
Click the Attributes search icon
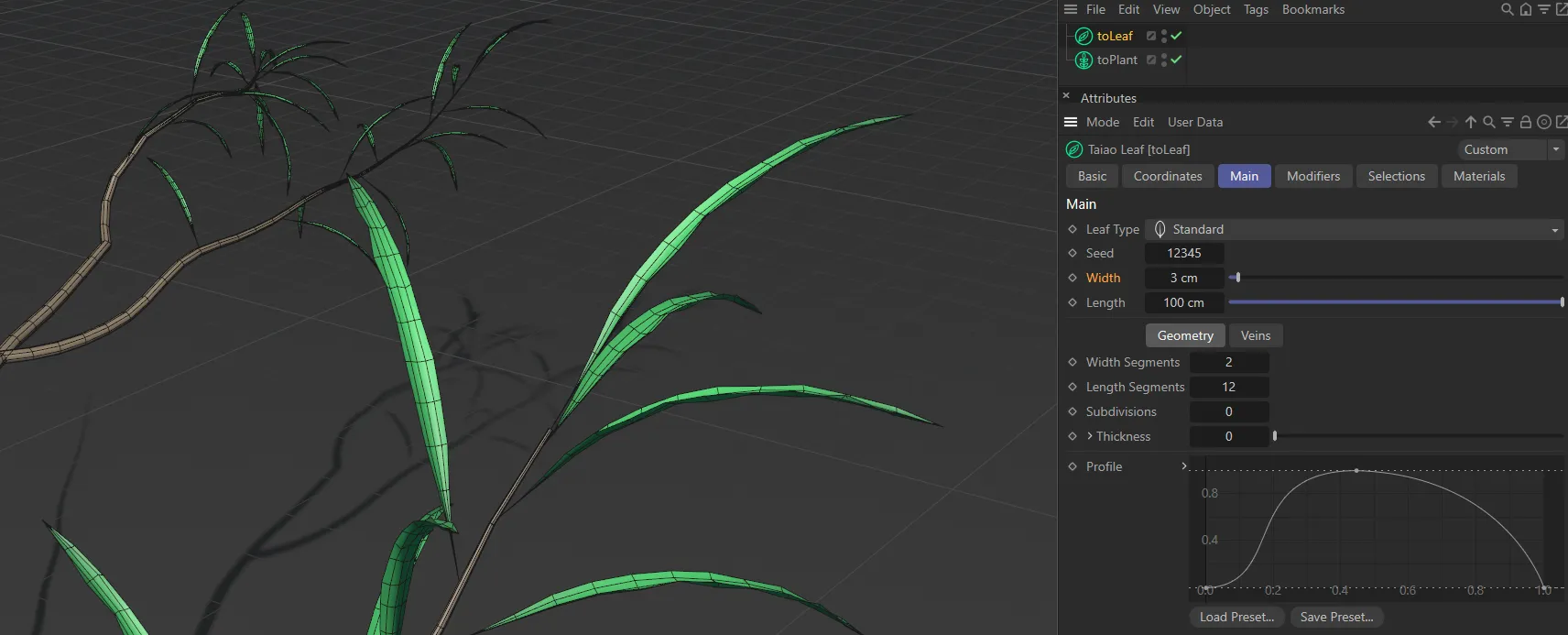tap(1489, 122)
